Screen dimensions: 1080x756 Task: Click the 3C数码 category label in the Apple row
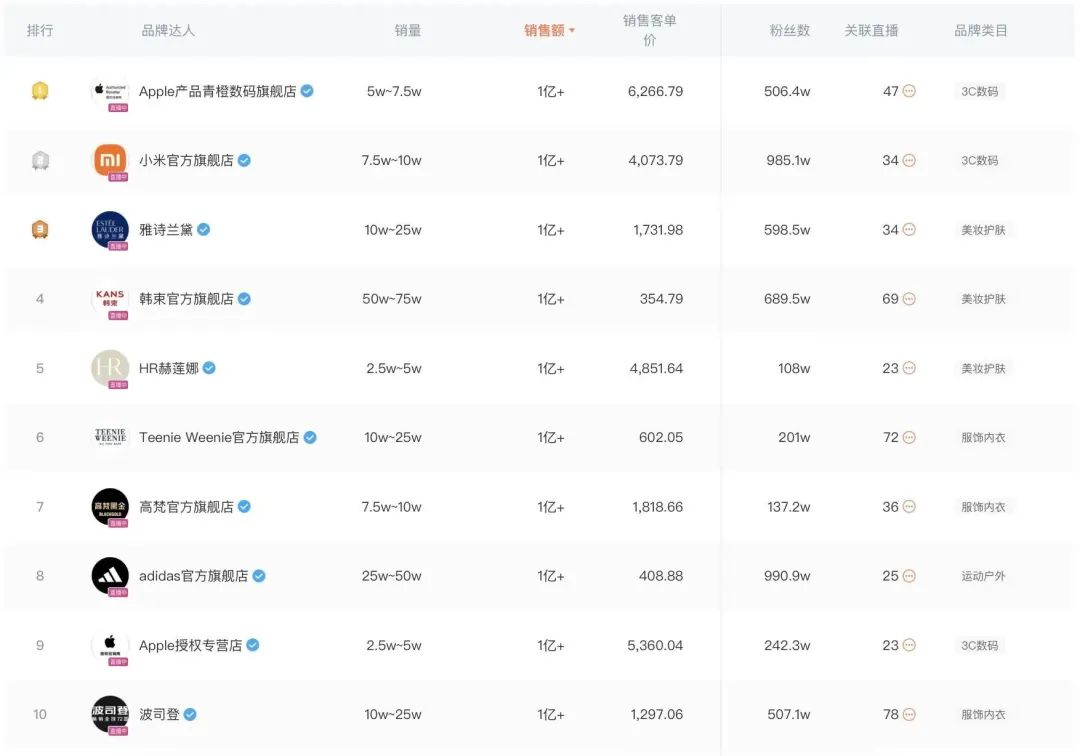(x=978, y=90)
